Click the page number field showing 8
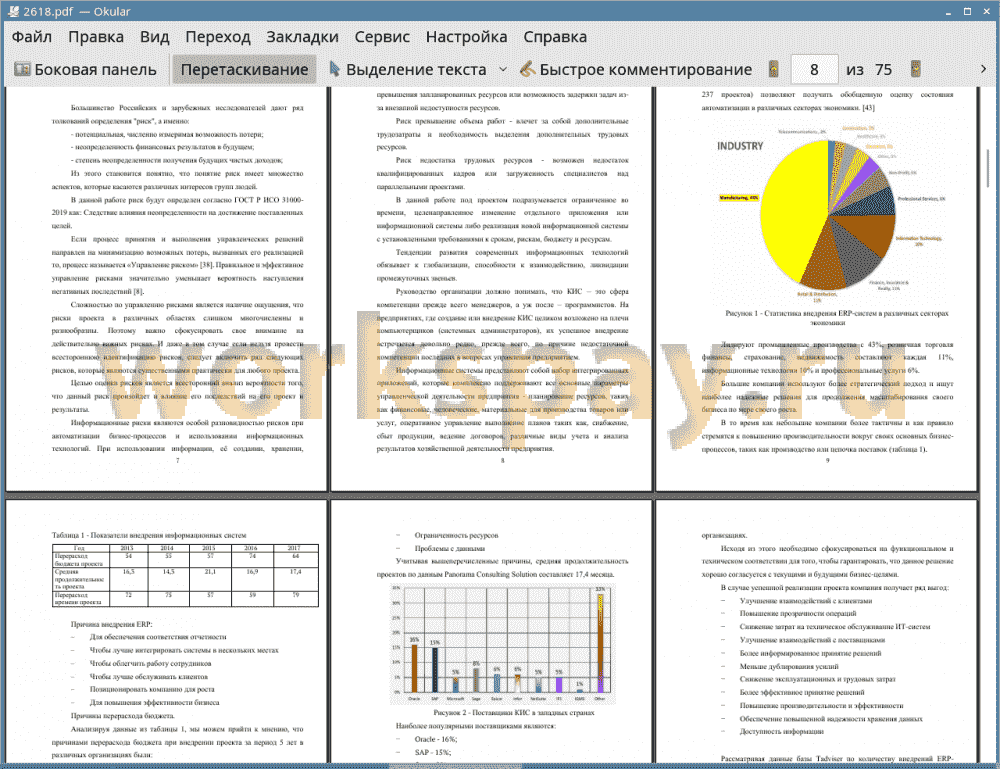 (814, 70)
